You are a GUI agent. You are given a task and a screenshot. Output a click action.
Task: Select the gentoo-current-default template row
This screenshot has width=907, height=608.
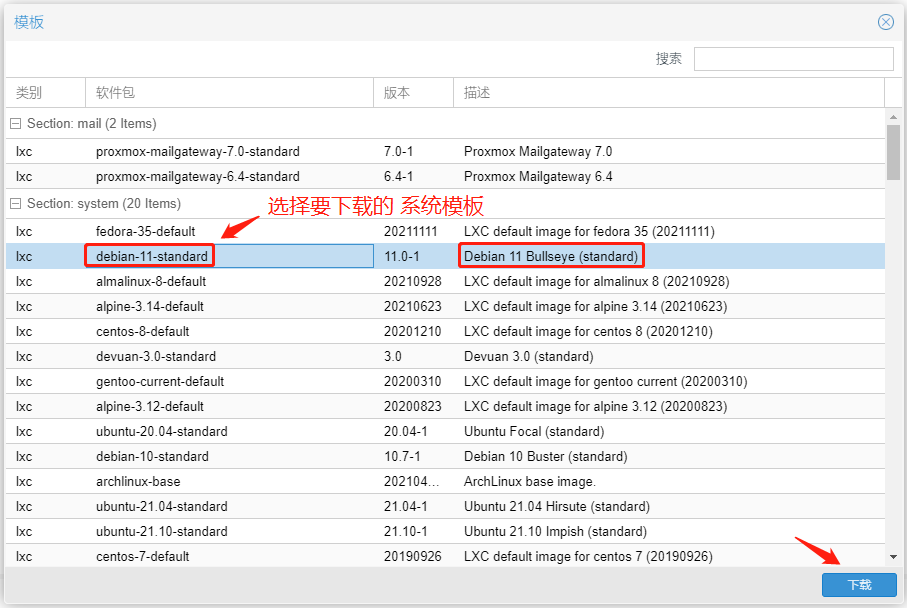(x=159, y=382)
